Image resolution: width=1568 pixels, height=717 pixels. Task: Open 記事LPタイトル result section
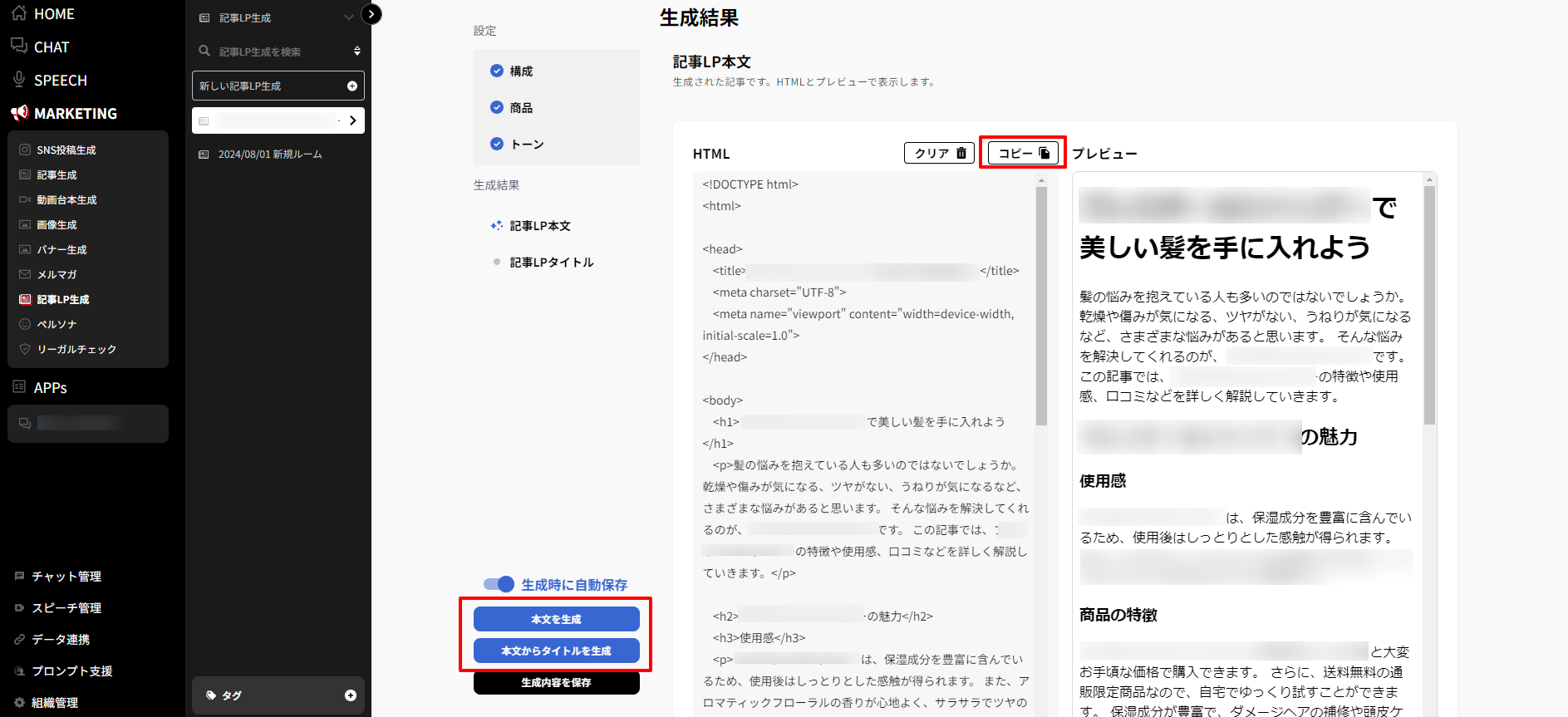click(x=551, y=263)
